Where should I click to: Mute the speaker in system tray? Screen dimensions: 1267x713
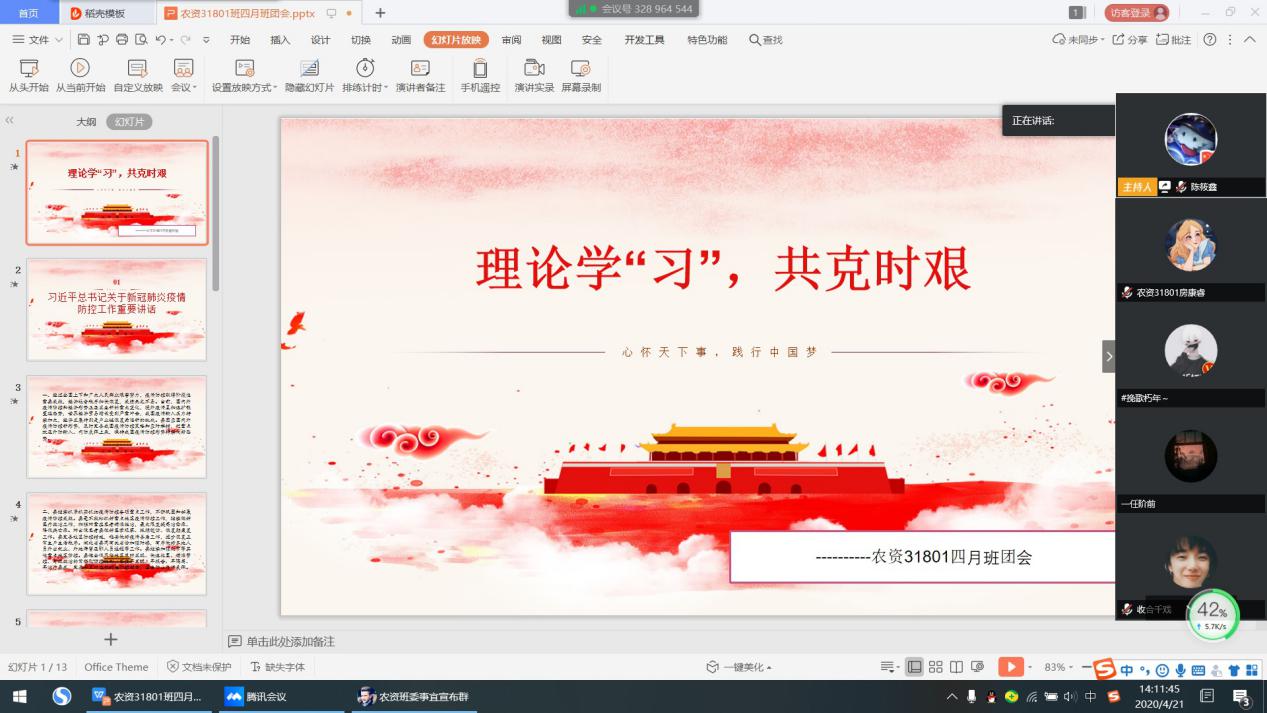pos(1070,695)
